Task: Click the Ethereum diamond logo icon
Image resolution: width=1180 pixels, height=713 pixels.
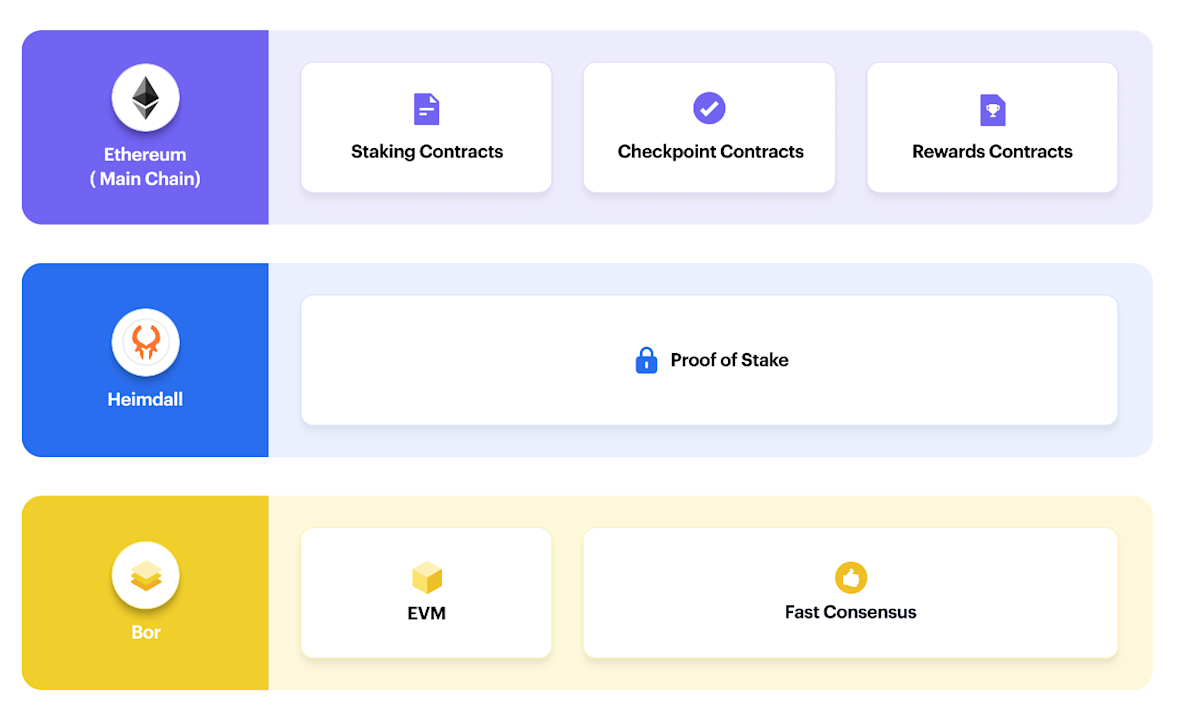Action: [x=145, y=98]
